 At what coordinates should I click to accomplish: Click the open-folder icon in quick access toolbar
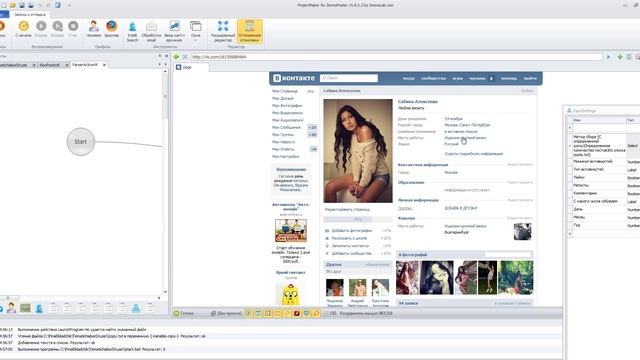(13, 5)
